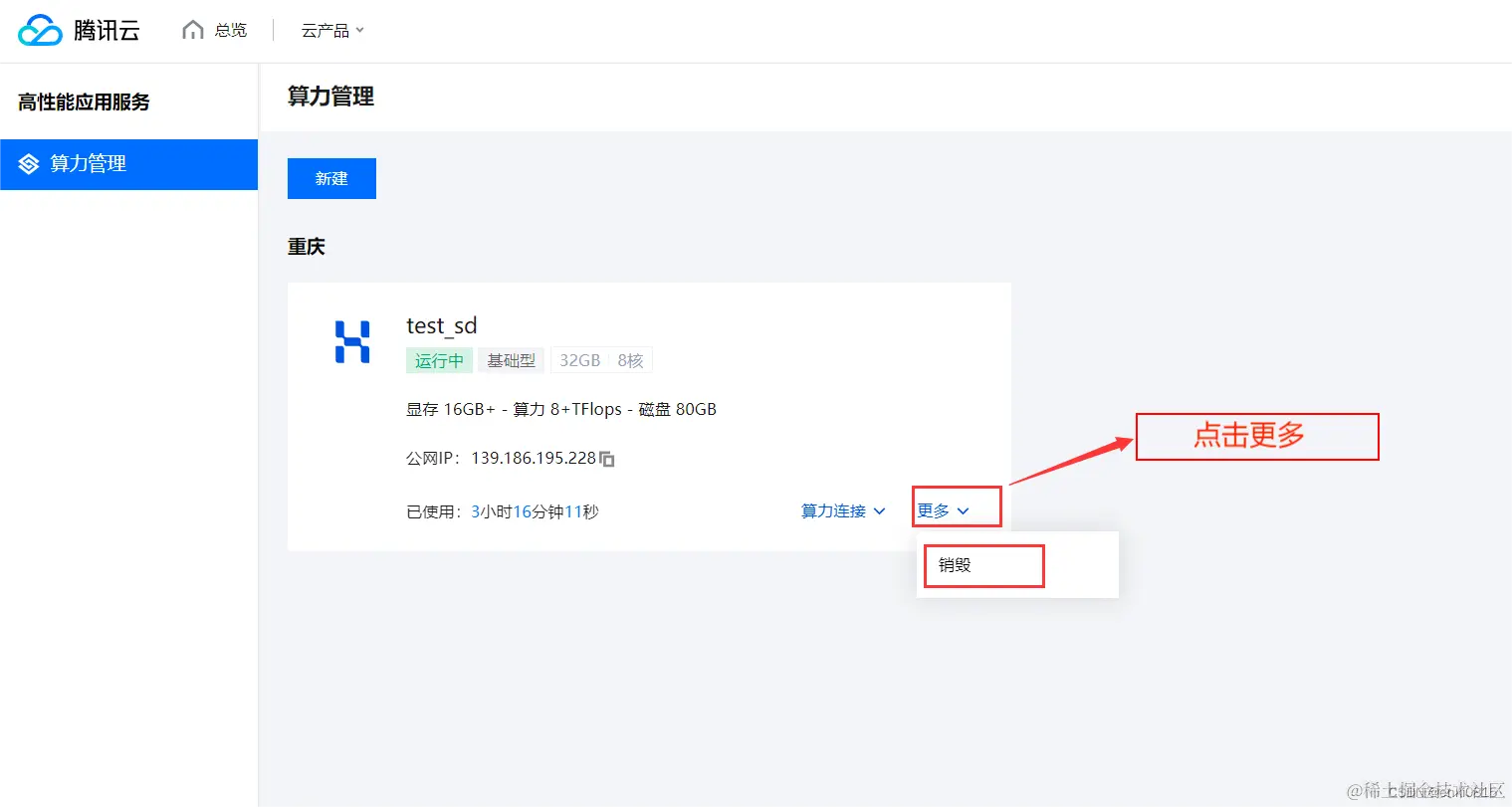1512x807 pixels.
Task: Expand the 云产品 products dropdown
Action: coord(332,31)
